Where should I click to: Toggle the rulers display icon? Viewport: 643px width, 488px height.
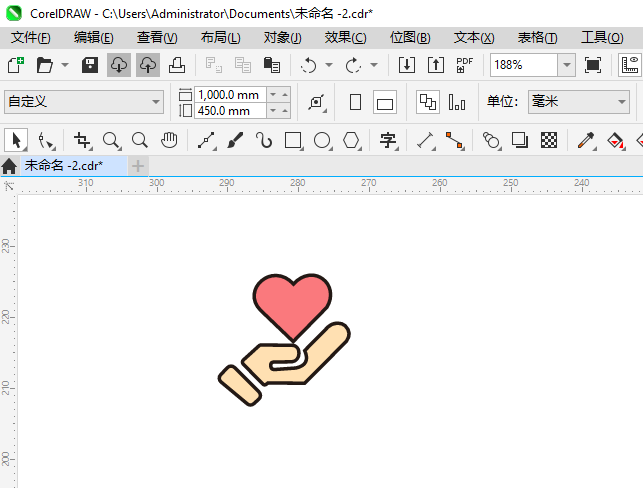click(x=630, y=65)
